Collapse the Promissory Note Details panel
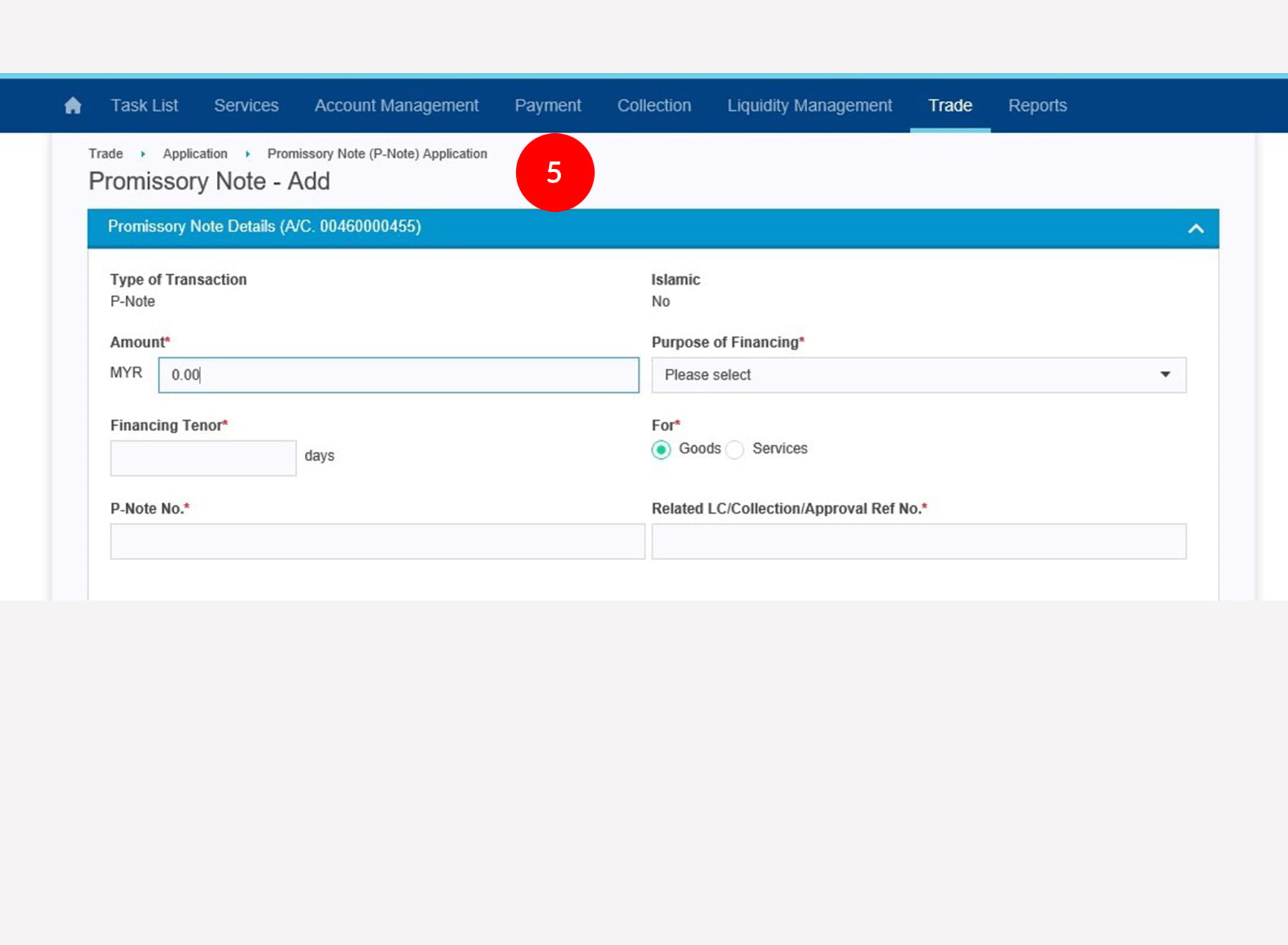Viewport: 1288px width, 945px height. (1195, 228)
